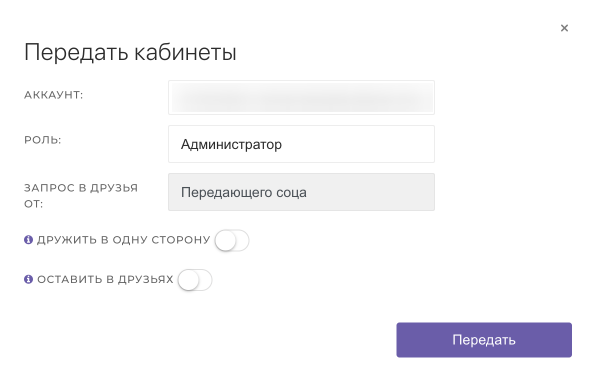Submit with the purple Передать button
The width and height of the screenshot is (596, 380).
click(484, 340)
